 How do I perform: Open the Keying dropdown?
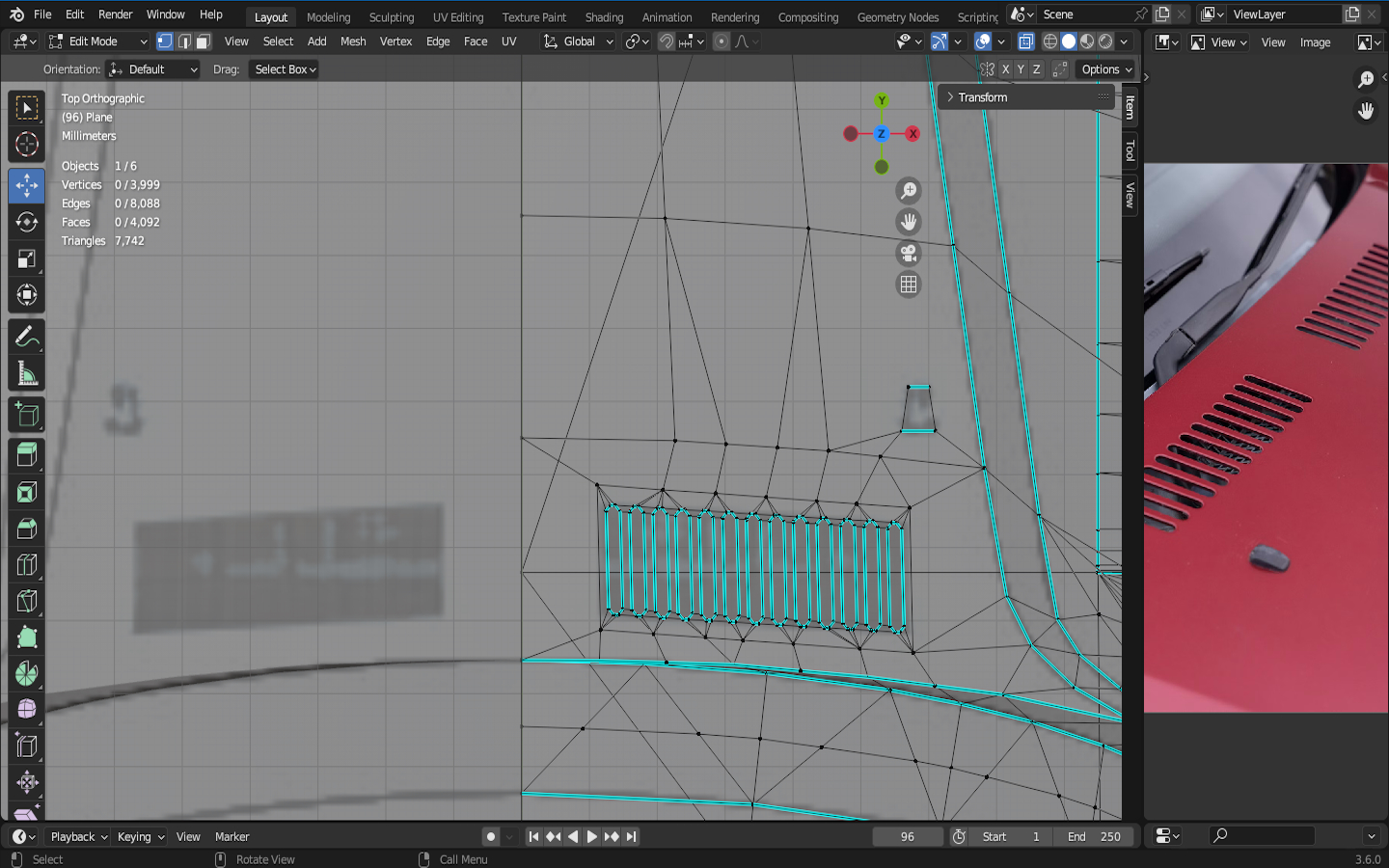coord(141,836)
